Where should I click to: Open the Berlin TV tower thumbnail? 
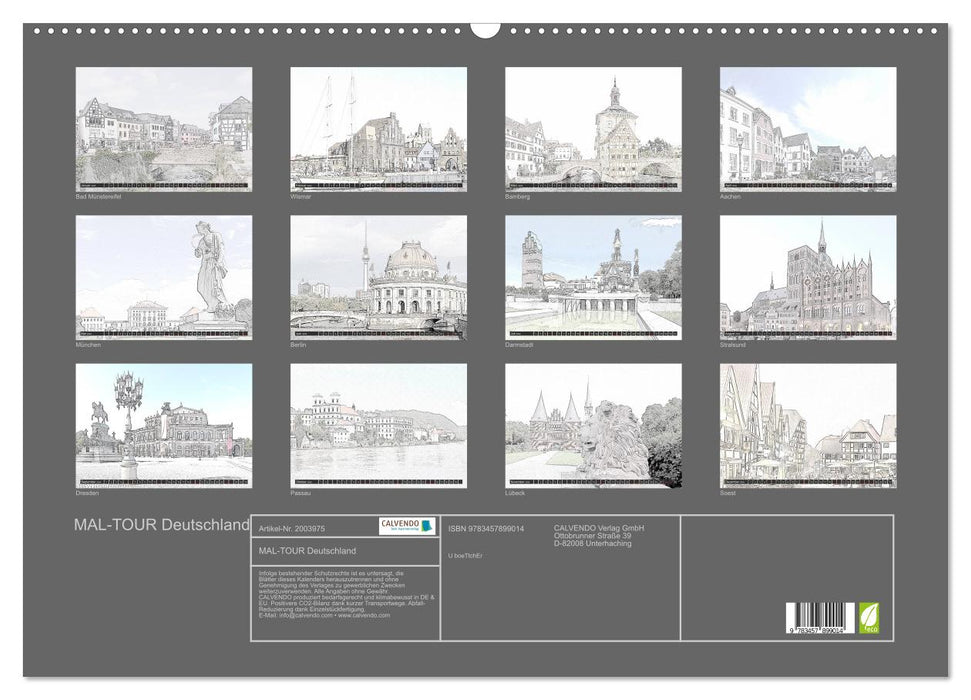[x=378, y=277]
